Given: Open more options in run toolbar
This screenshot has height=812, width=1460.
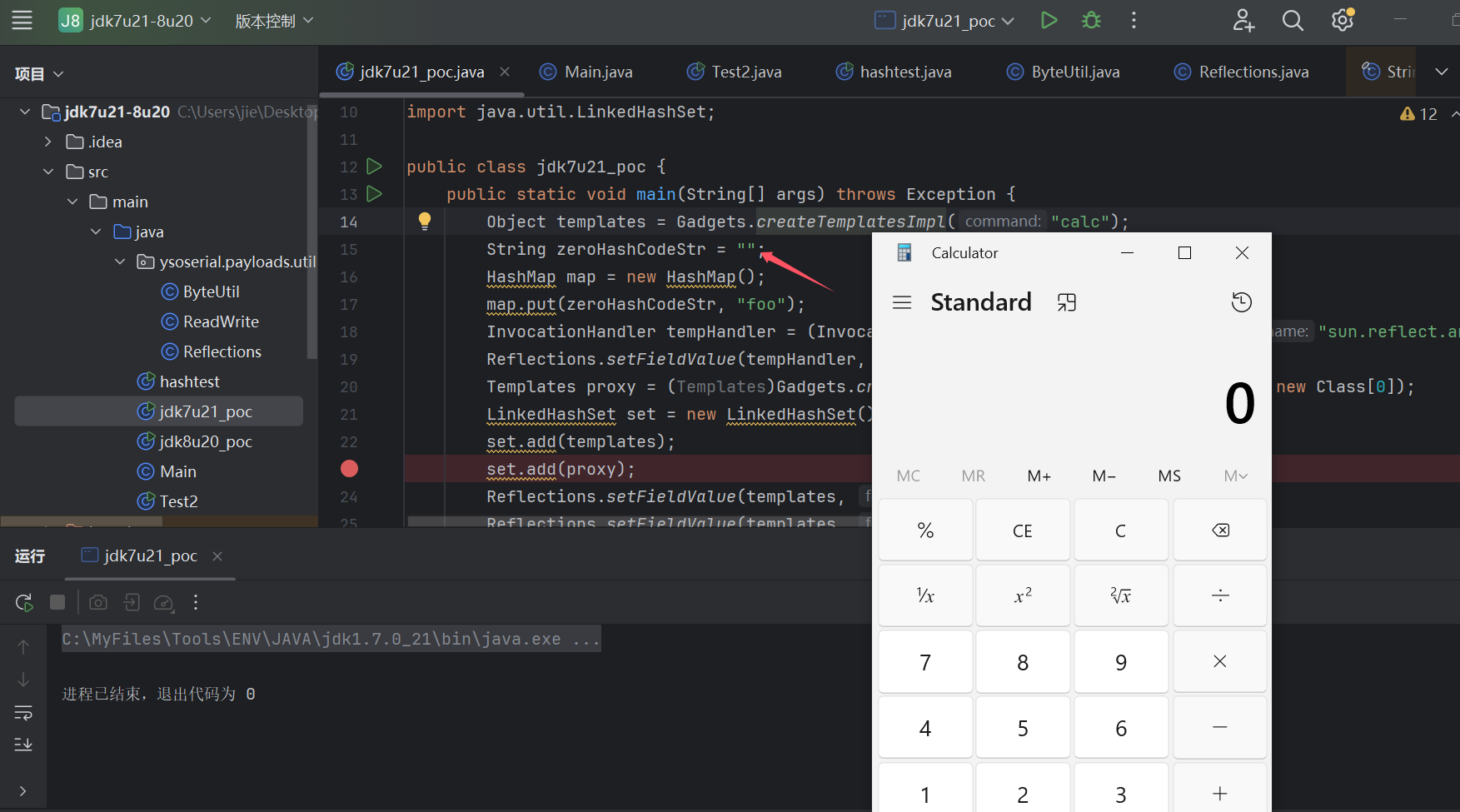Looking at the screenshot, I should [x=196, y=602].
